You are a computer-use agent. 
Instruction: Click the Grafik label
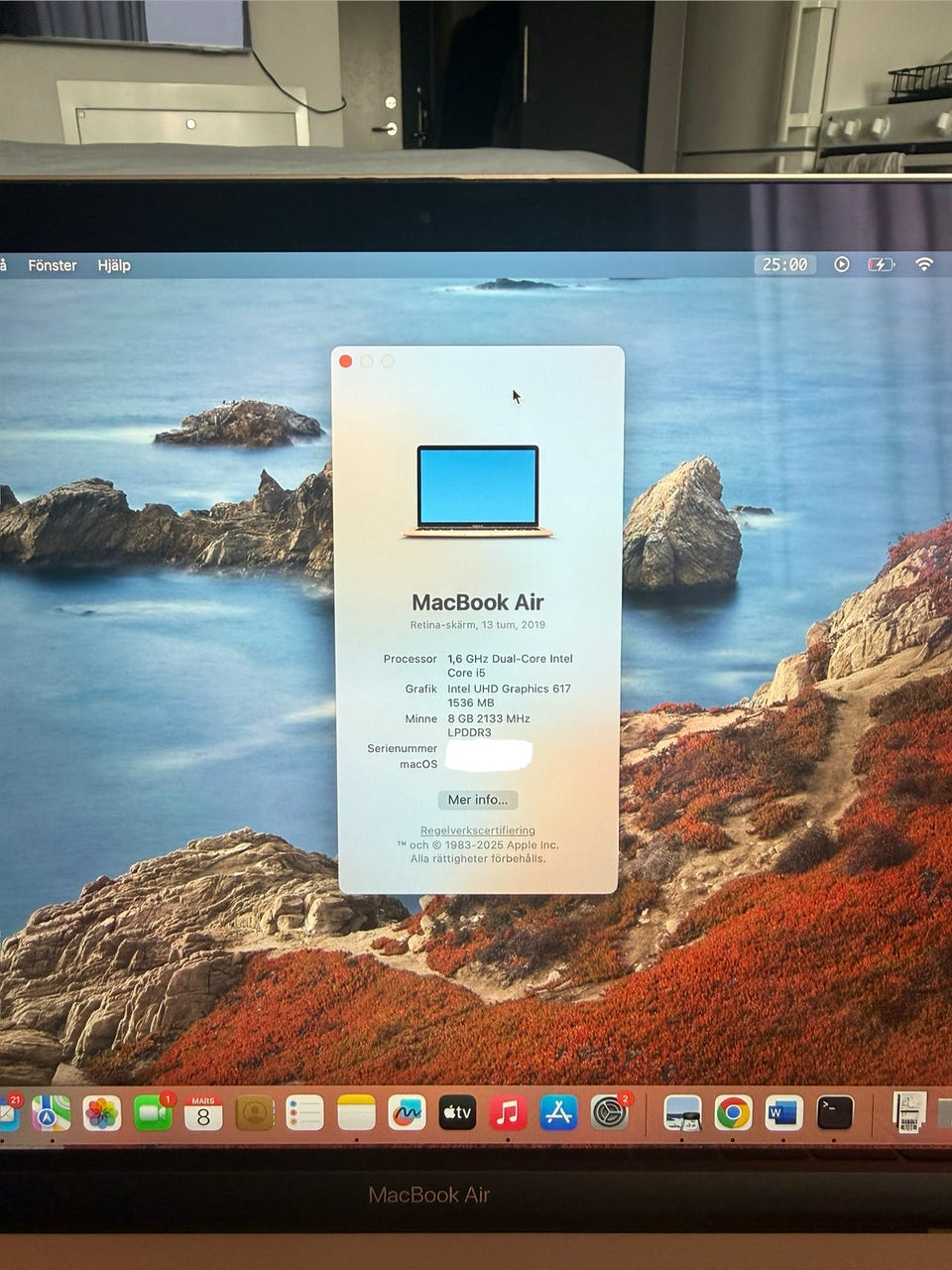421,689
